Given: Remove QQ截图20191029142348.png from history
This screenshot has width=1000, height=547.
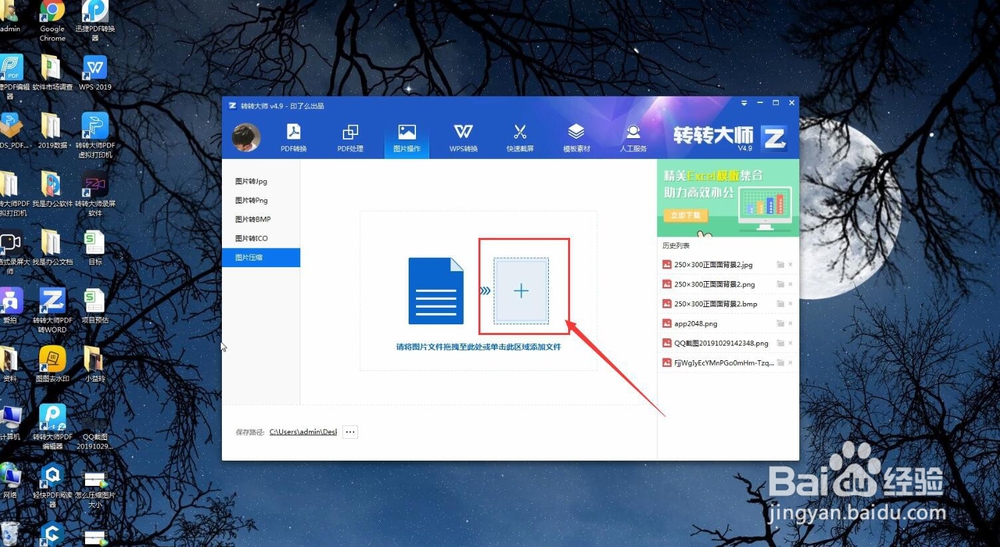Looking at the screenshot, I should 791,343.
